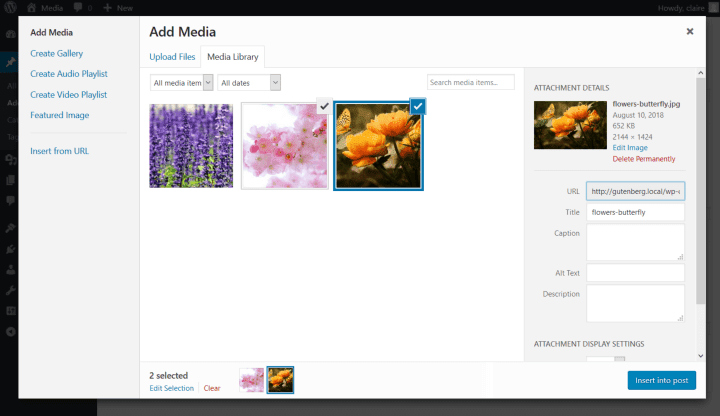Click Delete Permanently link

click(643, 159)
